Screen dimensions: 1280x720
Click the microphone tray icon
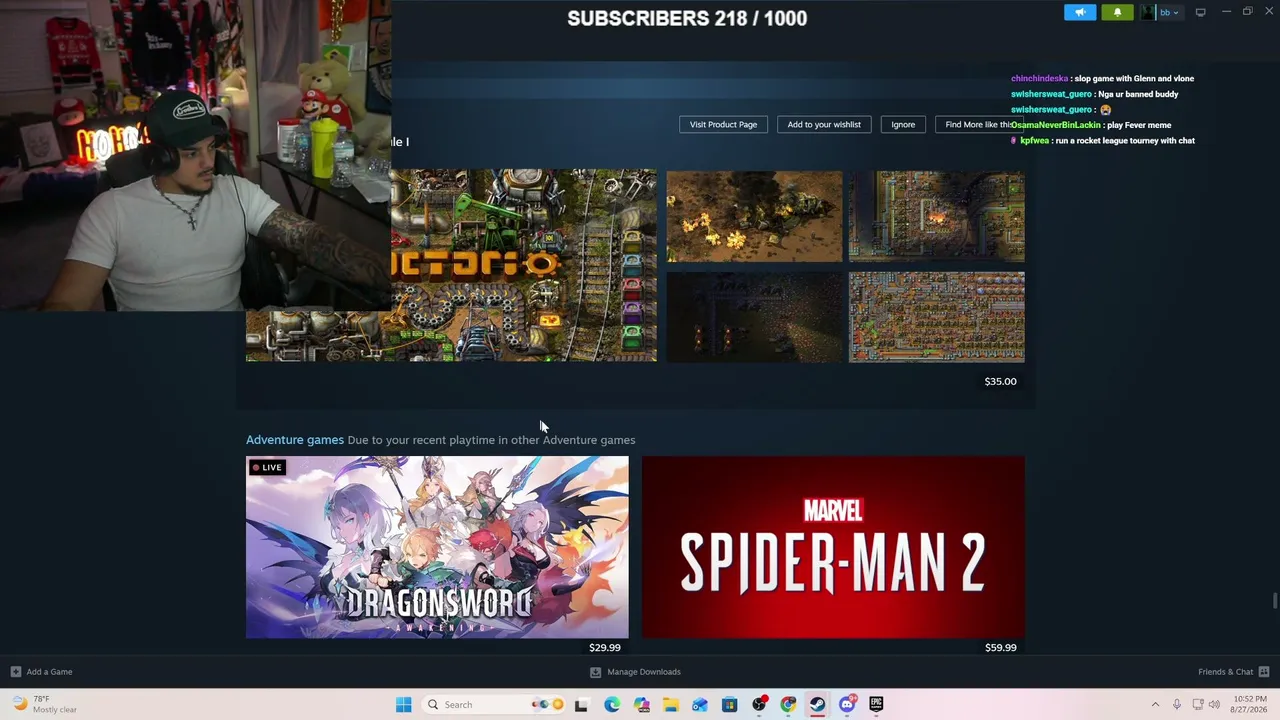1177,705
